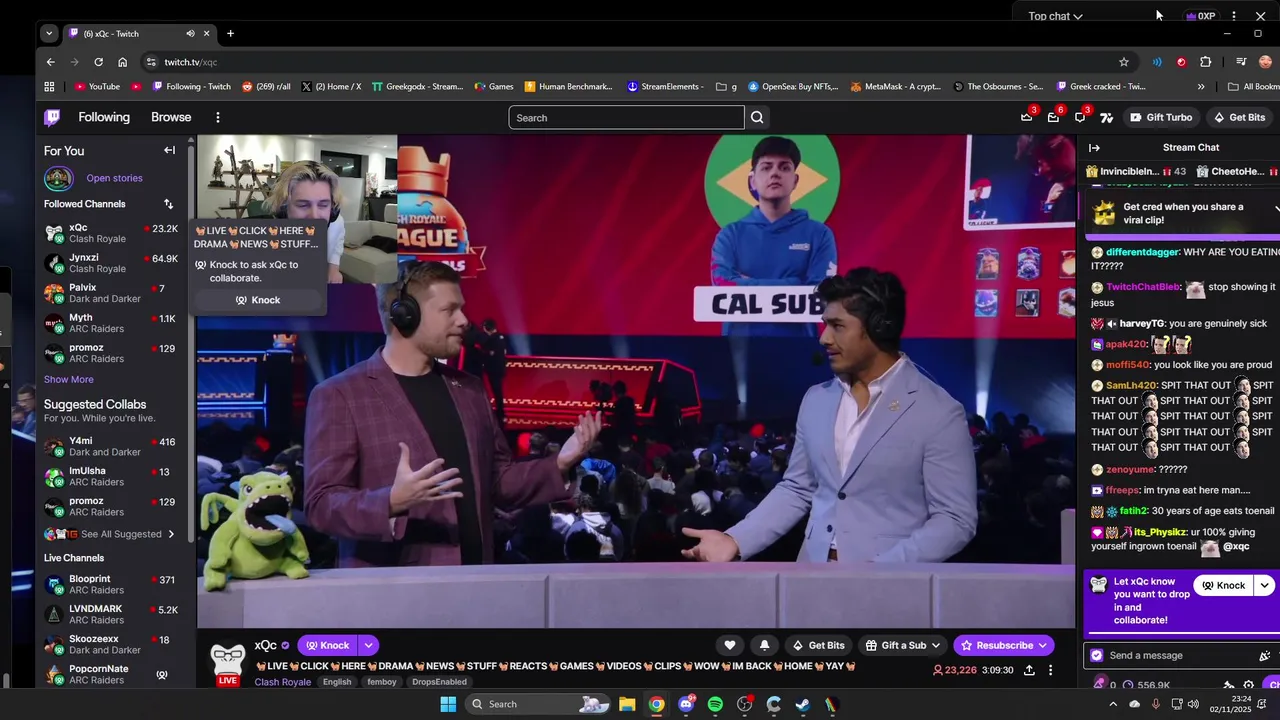Open the StreamElements bookmark
Image resolution: width=1280 pixels, height=720 pixels.
click(665, 87)
